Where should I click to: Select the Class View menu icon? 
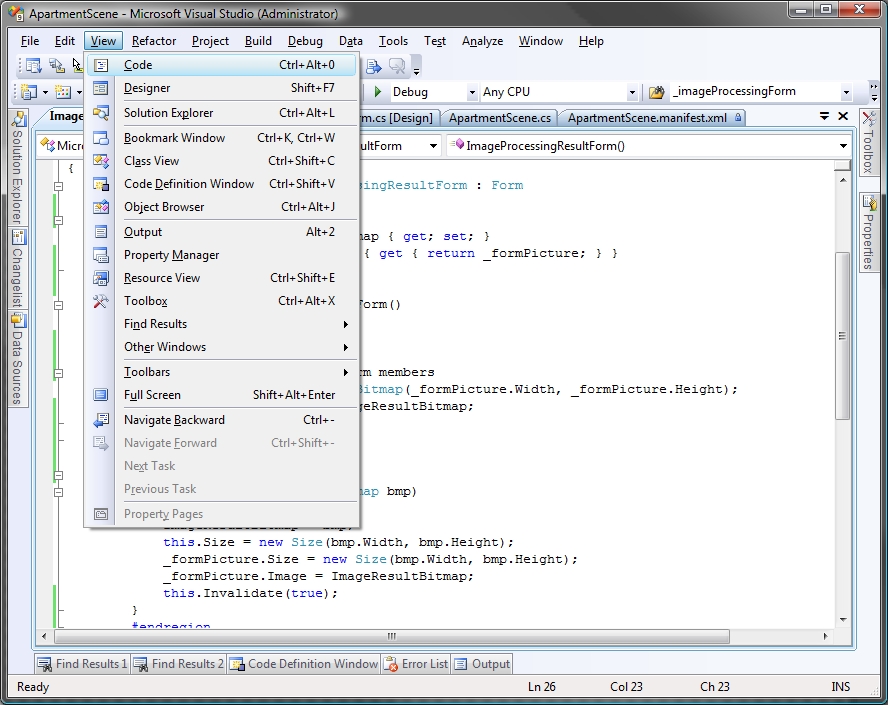click(101, 160)
